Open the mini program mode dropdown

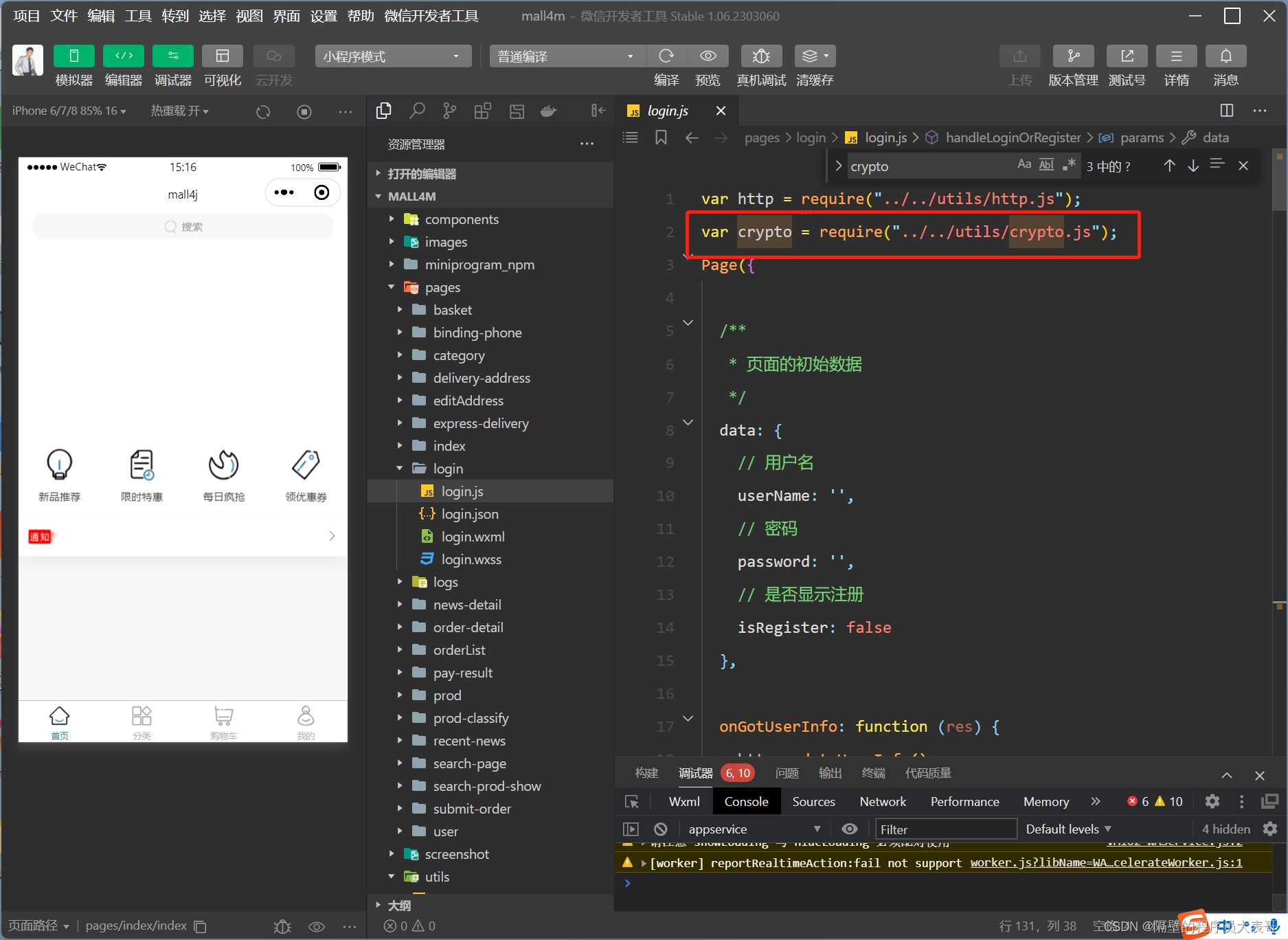[393, 56]
